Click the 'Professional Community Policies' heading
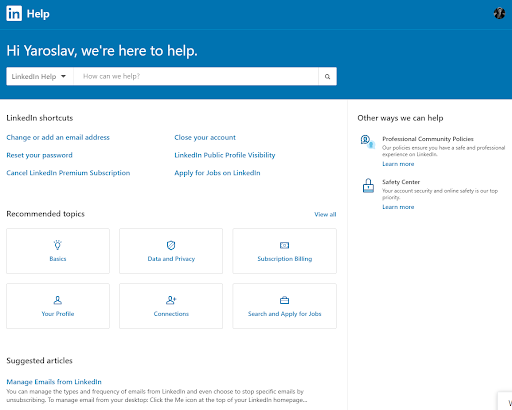The height and width of the screenshot is (410, 512). click(428, 139)
